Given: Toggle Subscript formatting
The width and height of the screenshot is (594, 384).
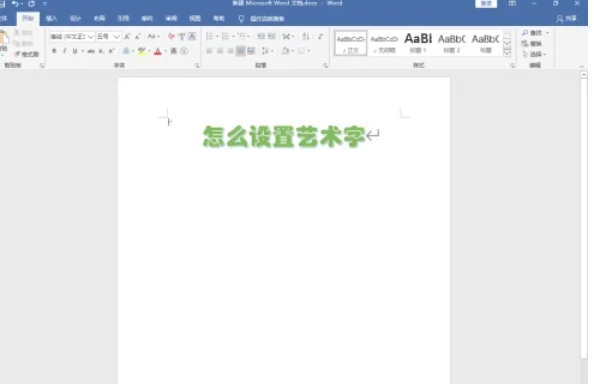Looking at the screenshot, I should tap(101, 51).
